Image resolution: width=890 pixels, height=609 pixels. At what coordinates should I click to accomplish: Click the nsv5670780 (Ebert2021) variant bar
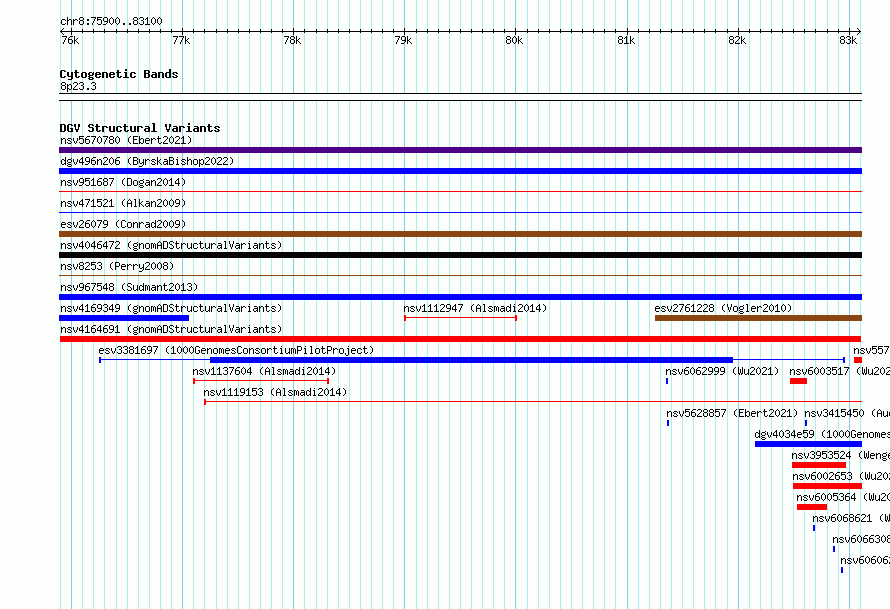coord(460,150)
